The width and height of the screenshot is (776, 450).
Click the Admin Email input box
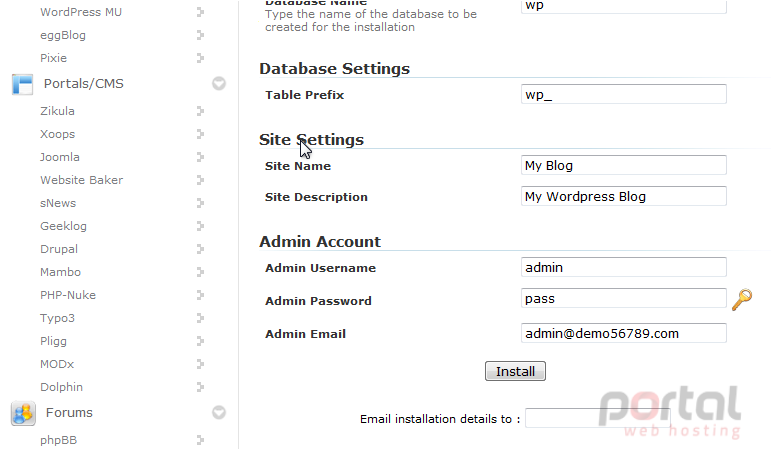[624, 333]
